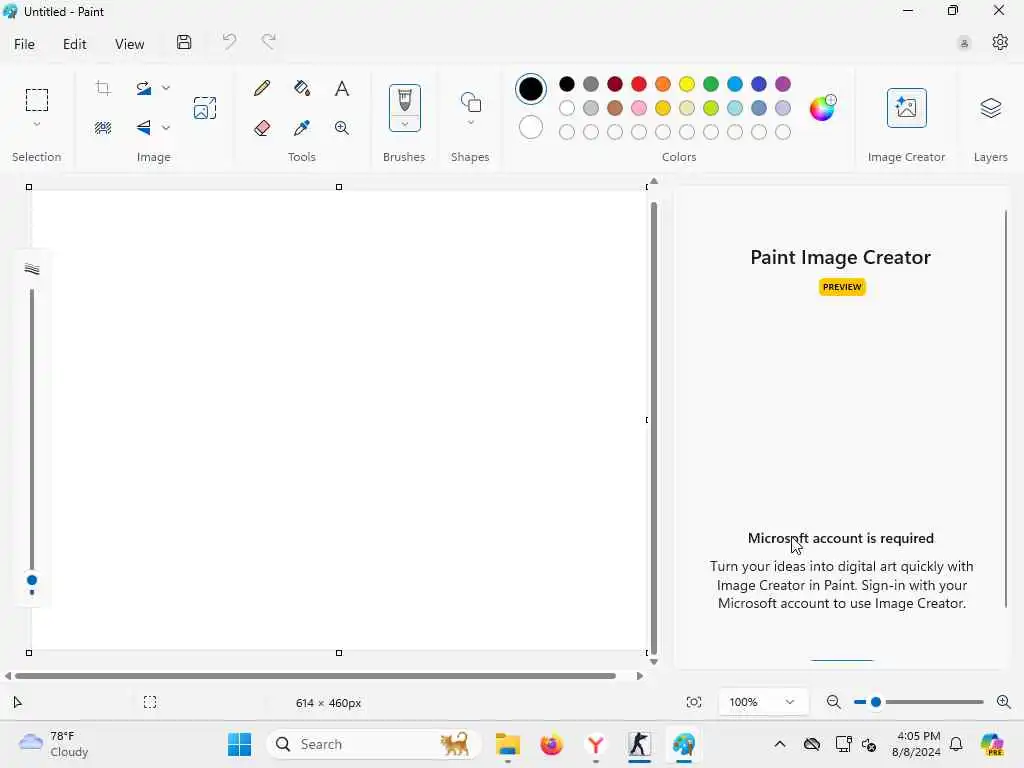Select the Pencil tool
Viewport: 1024px width, 768px height.
[x=262, y=88]
